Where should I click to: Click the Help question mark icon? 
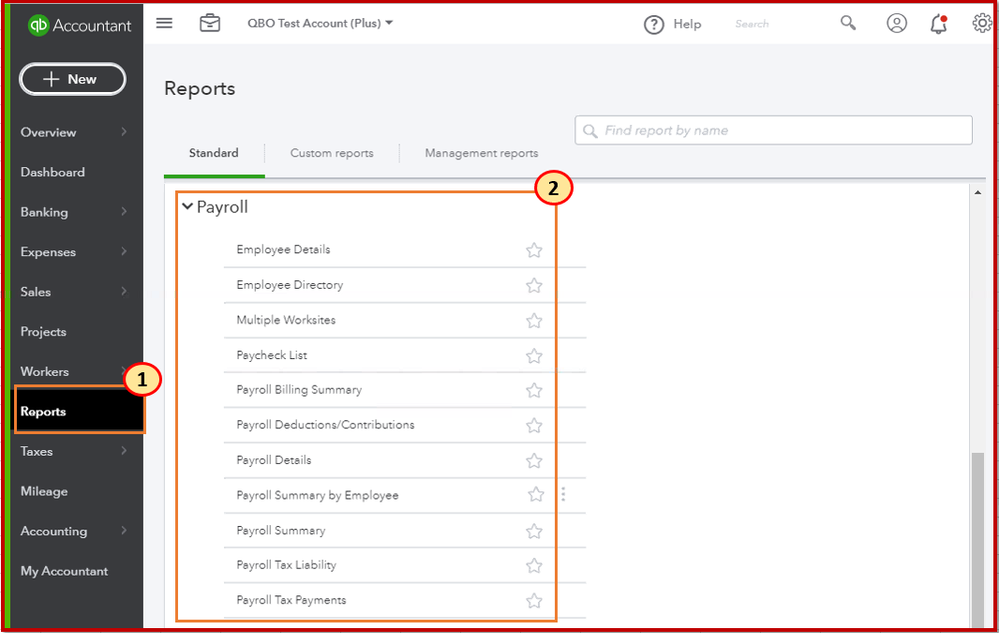click(x=654, y=24)
